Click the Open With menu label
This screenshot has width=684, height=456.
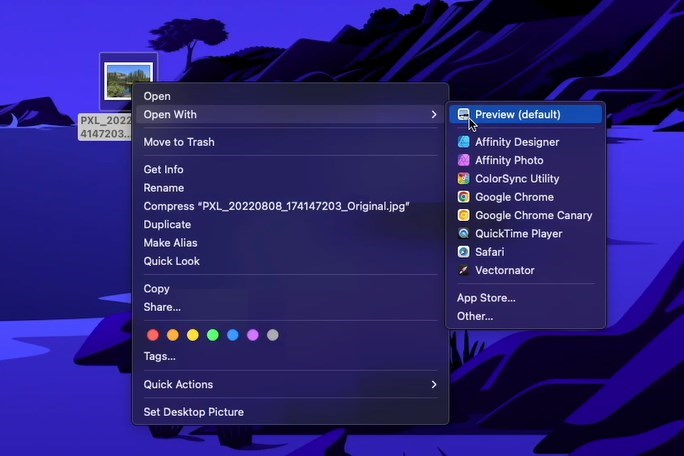pyautogui.click(x=170, y=114)
